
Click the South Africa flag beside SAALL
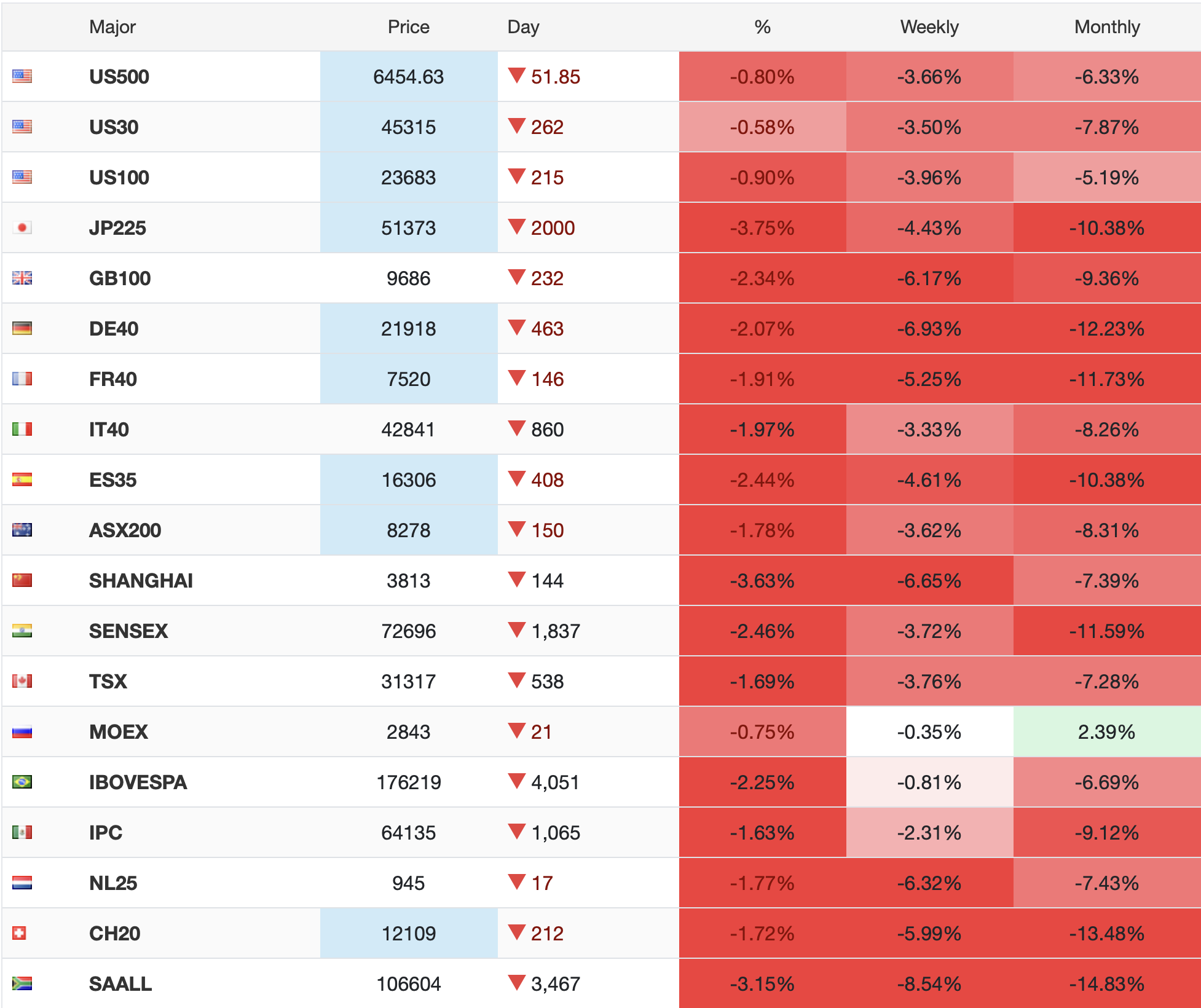click(x=22, y=984)
